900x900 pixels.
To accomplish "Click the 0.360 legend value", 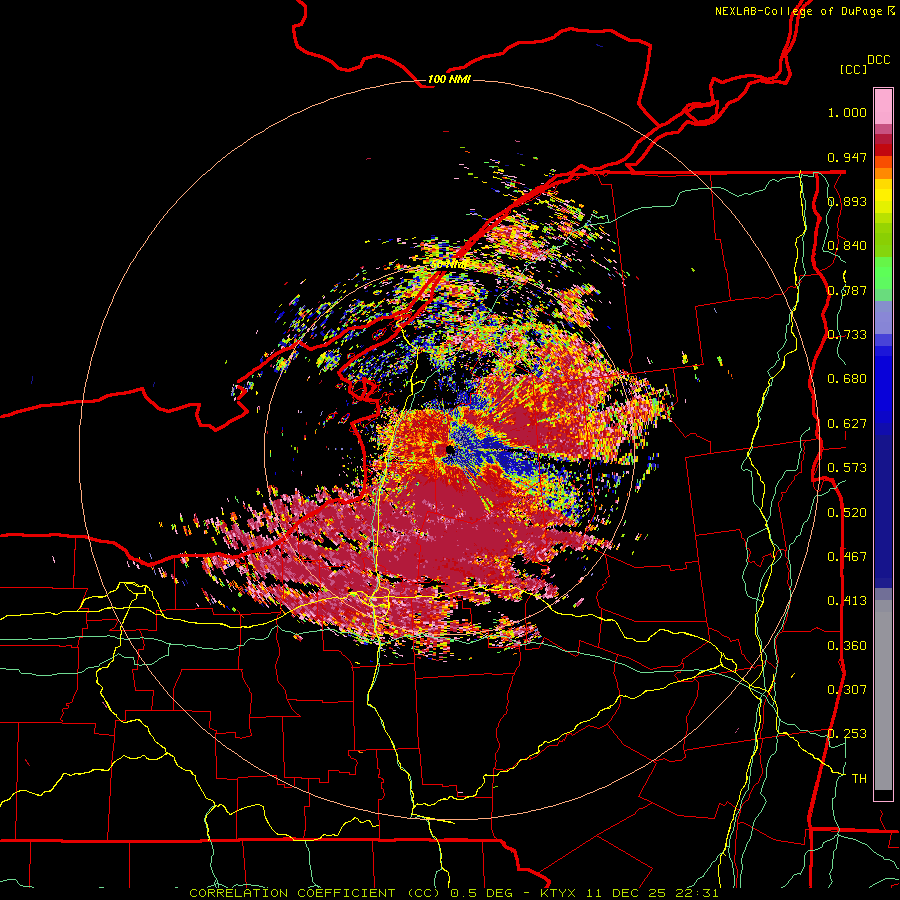I will [x=847, y=646].
